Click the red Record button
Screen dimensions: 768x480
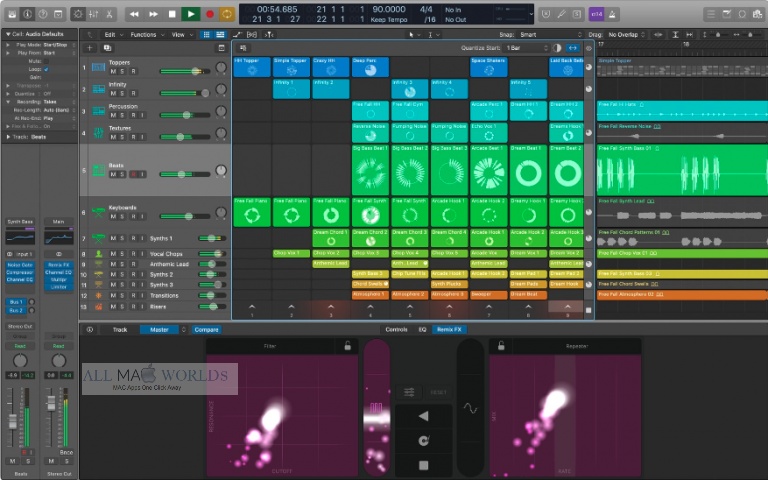point(210,14)
